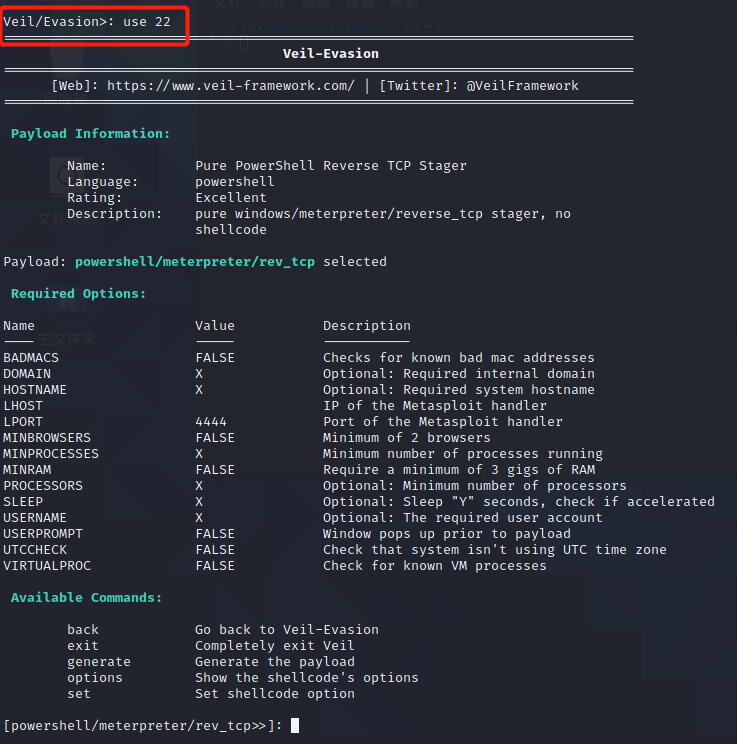Click 'Check for known VM processes' text

435,566
